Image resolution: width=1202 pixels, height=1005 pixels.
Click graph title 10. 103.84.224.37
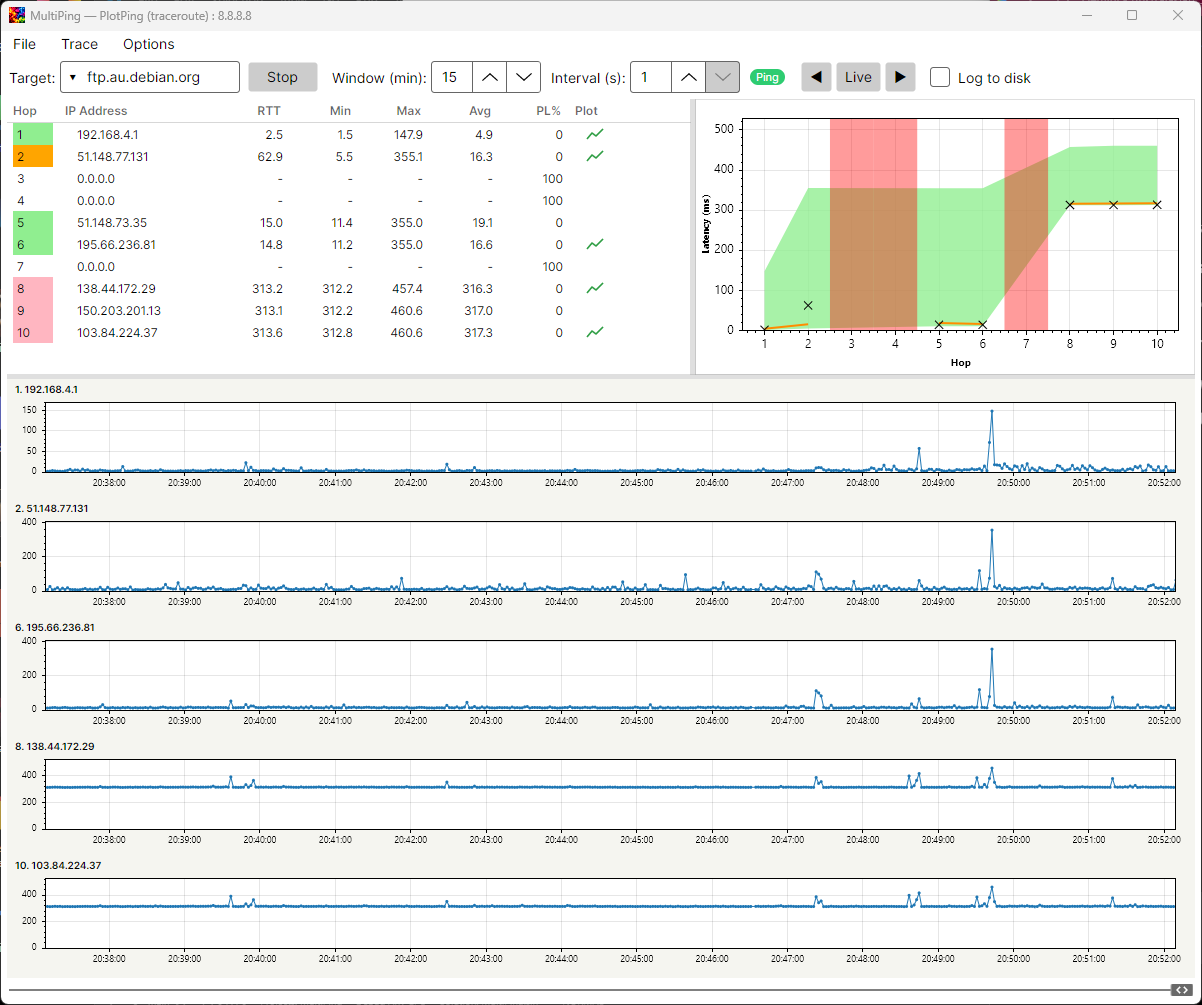58,865
